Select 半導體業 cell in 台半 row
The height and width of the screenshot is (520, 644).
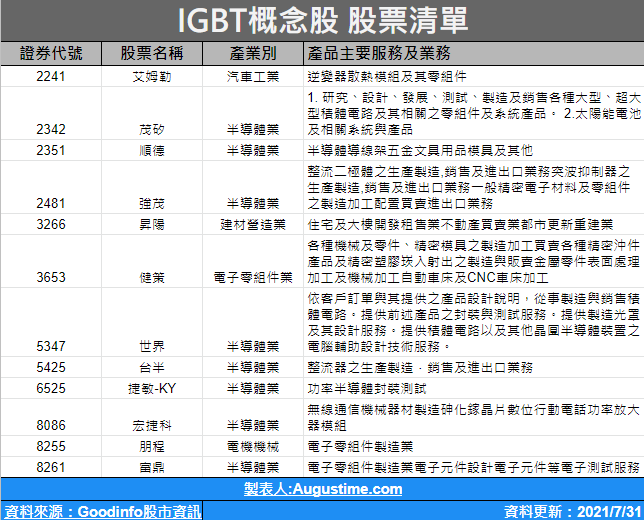[x=253, y=367]
